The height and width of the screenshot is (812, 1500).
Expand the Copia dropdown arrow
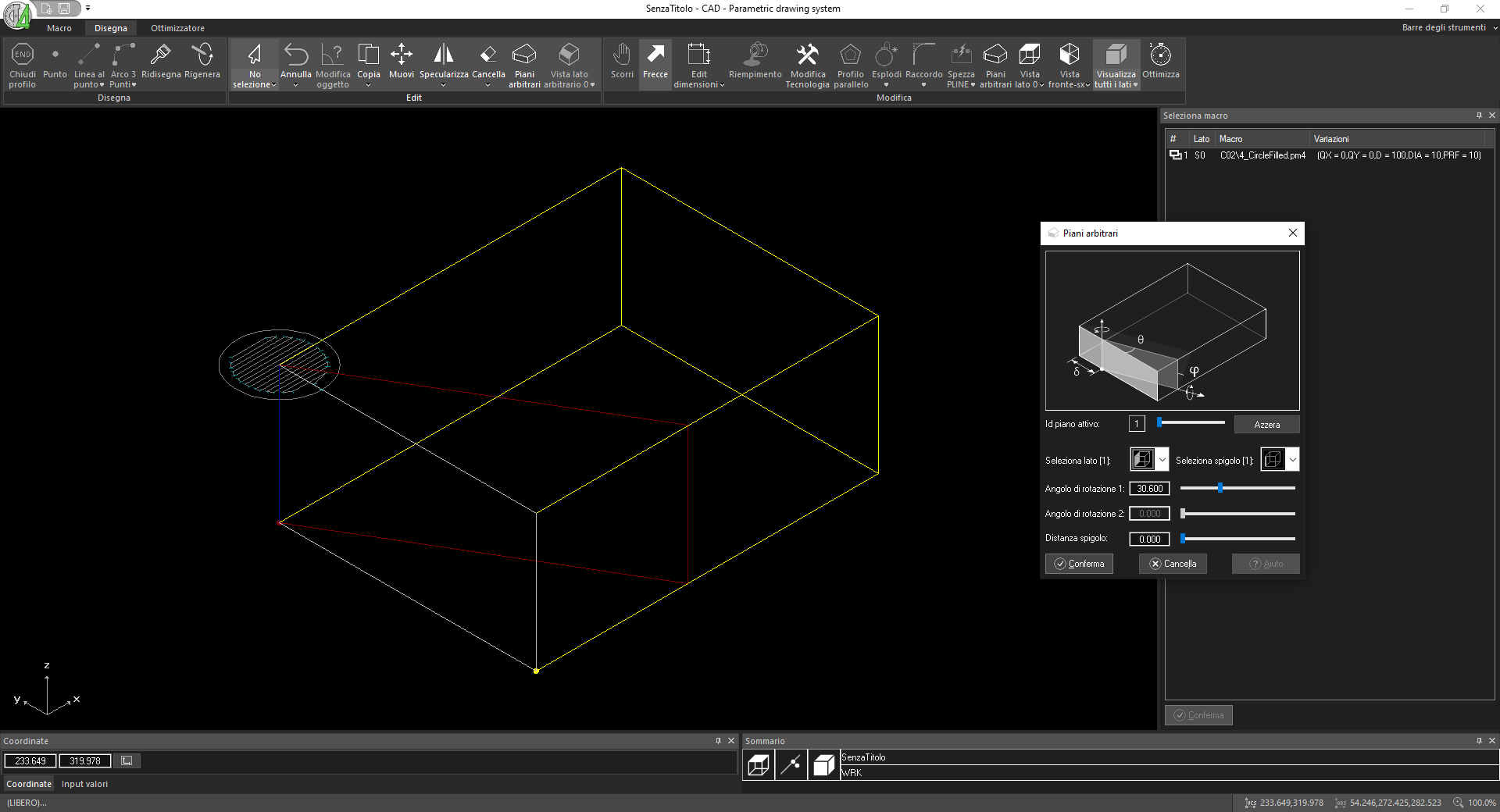click(x=368, y=85)
